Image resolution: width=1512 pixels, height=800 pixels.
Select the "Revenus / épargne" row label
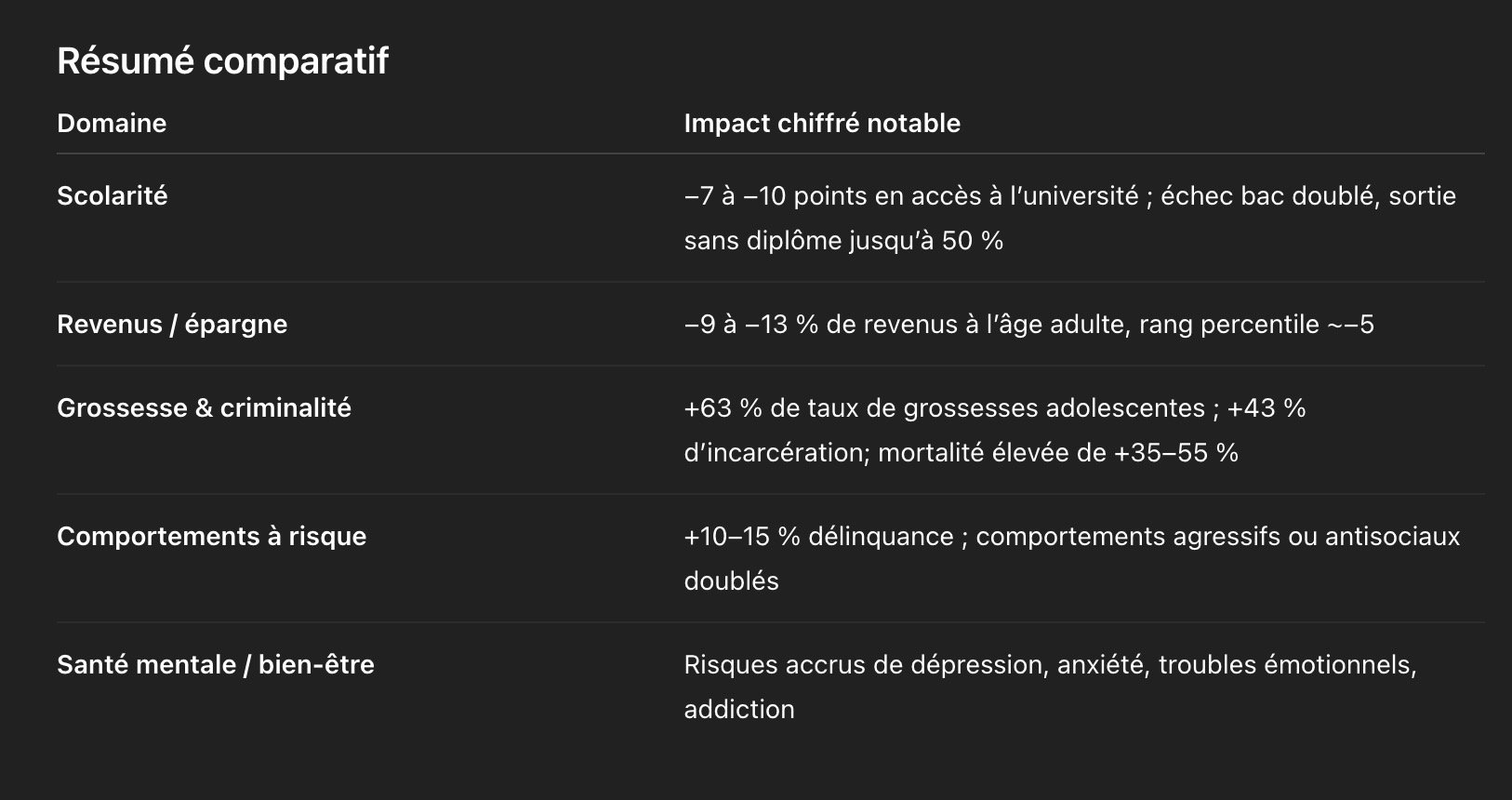coord(172,325)
